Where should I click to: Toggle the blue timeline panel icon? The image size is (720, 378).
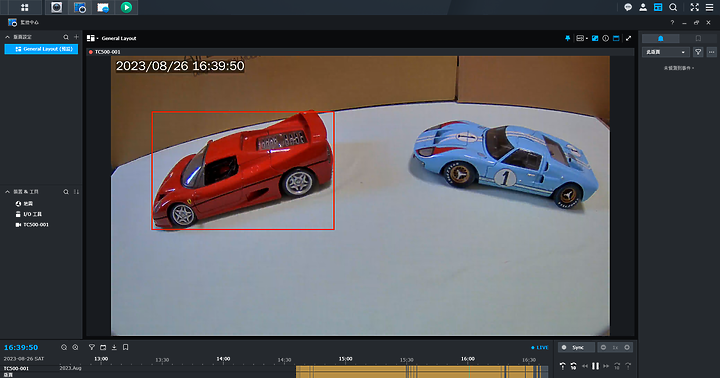[616, 39]
